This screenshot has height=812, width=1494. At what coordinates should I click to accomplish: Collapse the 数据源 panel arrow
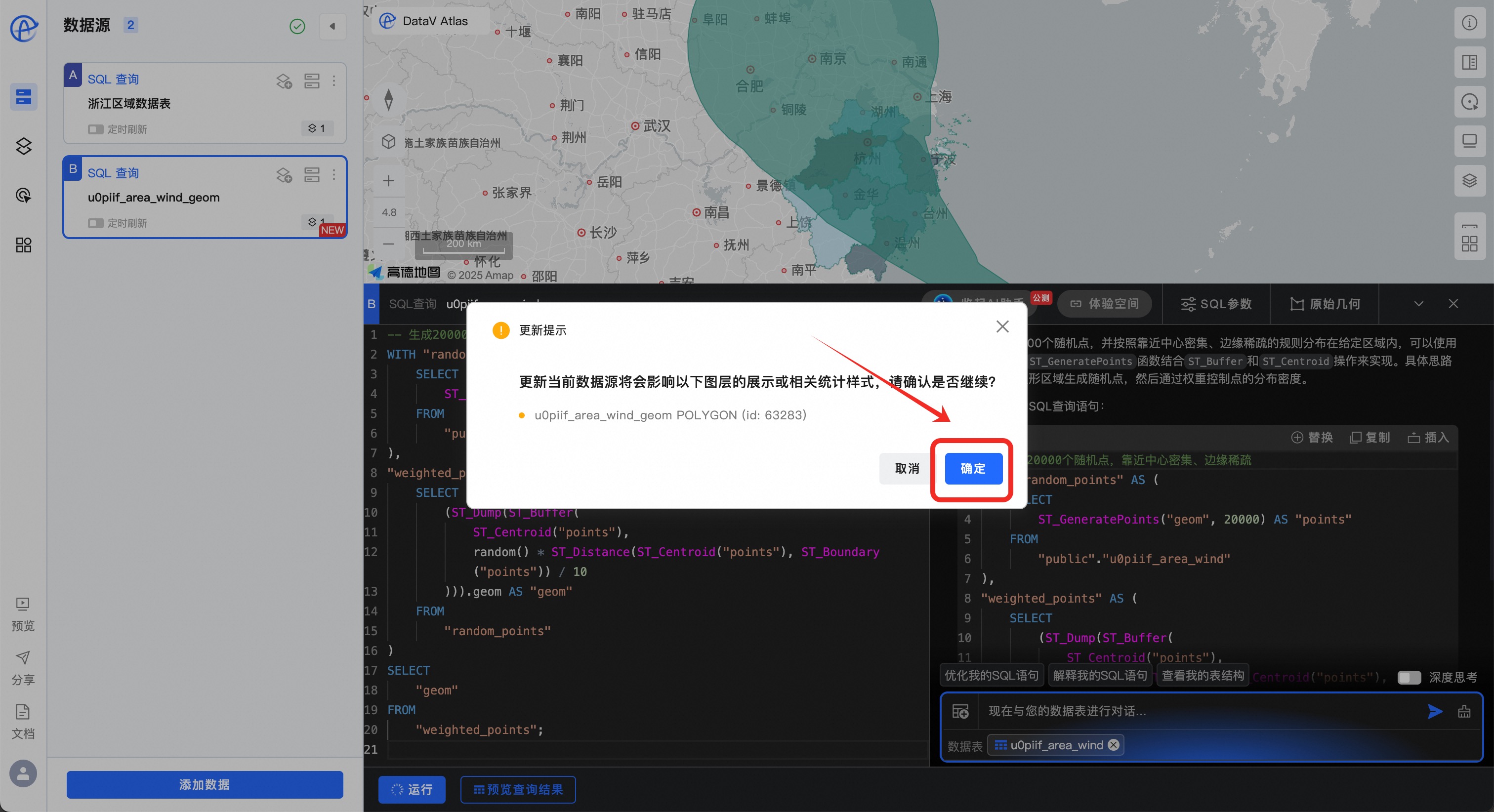[332, 26]
